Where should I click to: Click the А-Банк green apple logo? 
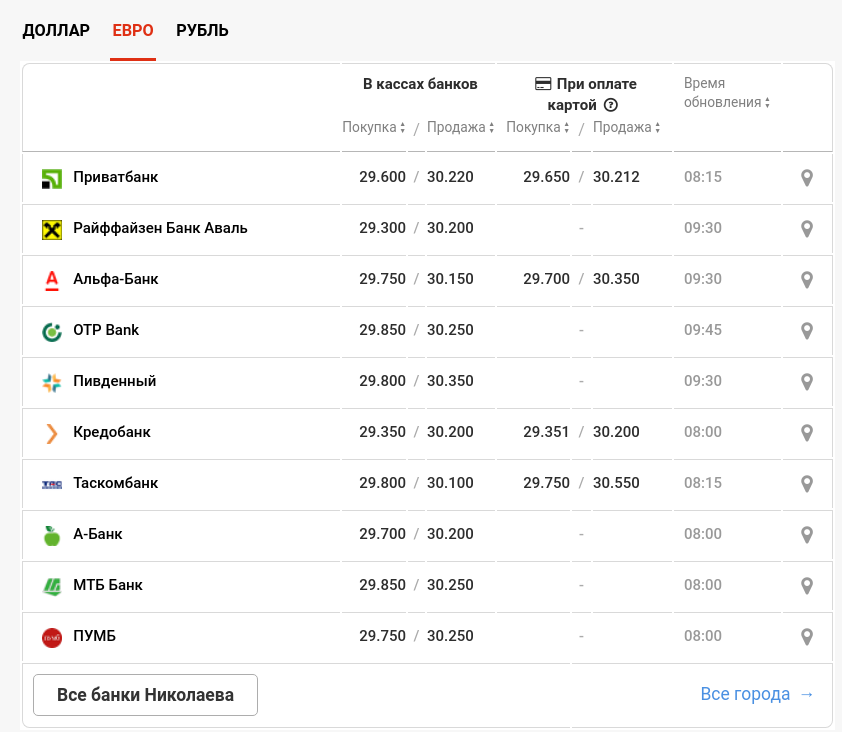point(52,535)
